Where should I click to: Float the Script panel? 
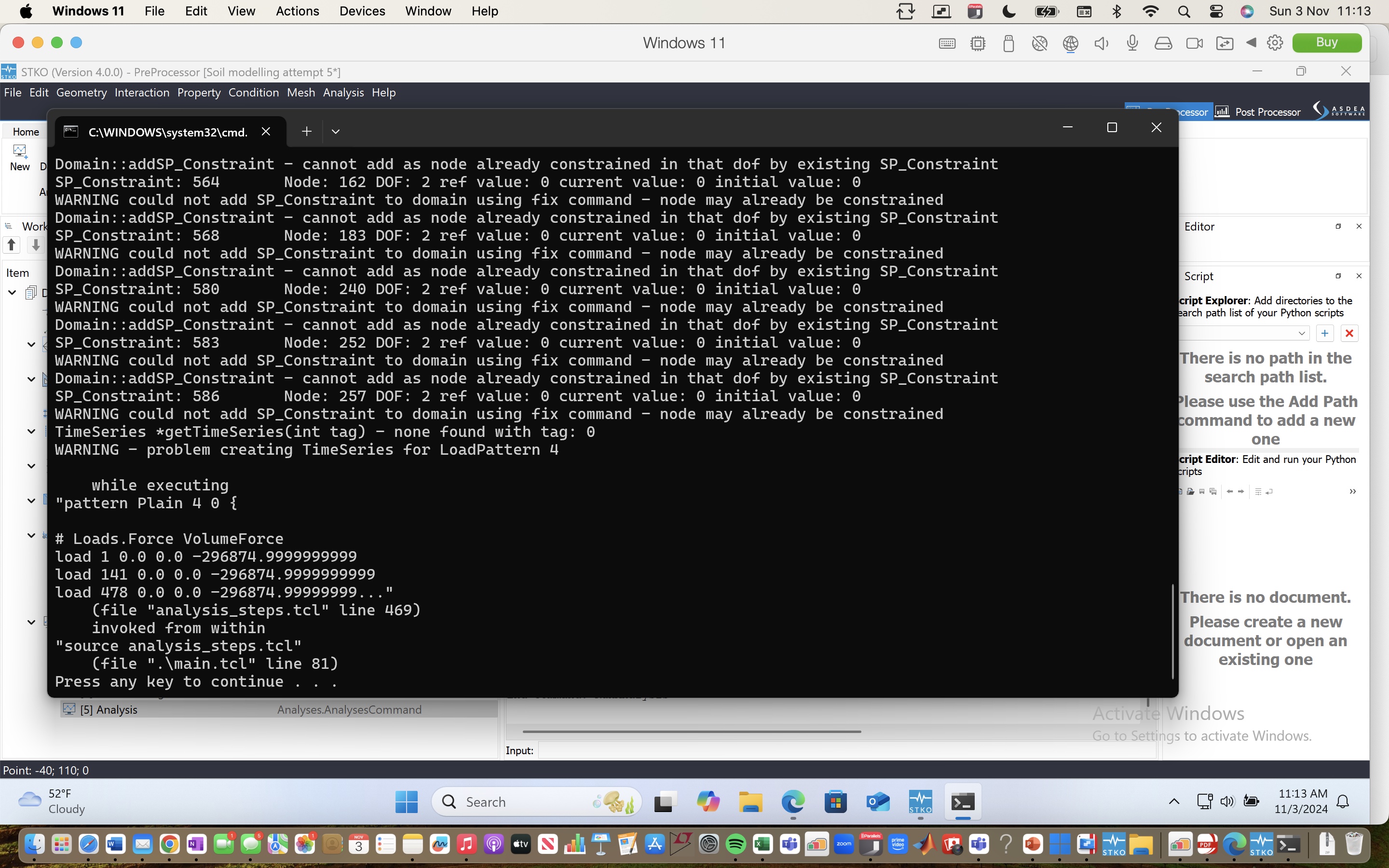coord(1338,276)
